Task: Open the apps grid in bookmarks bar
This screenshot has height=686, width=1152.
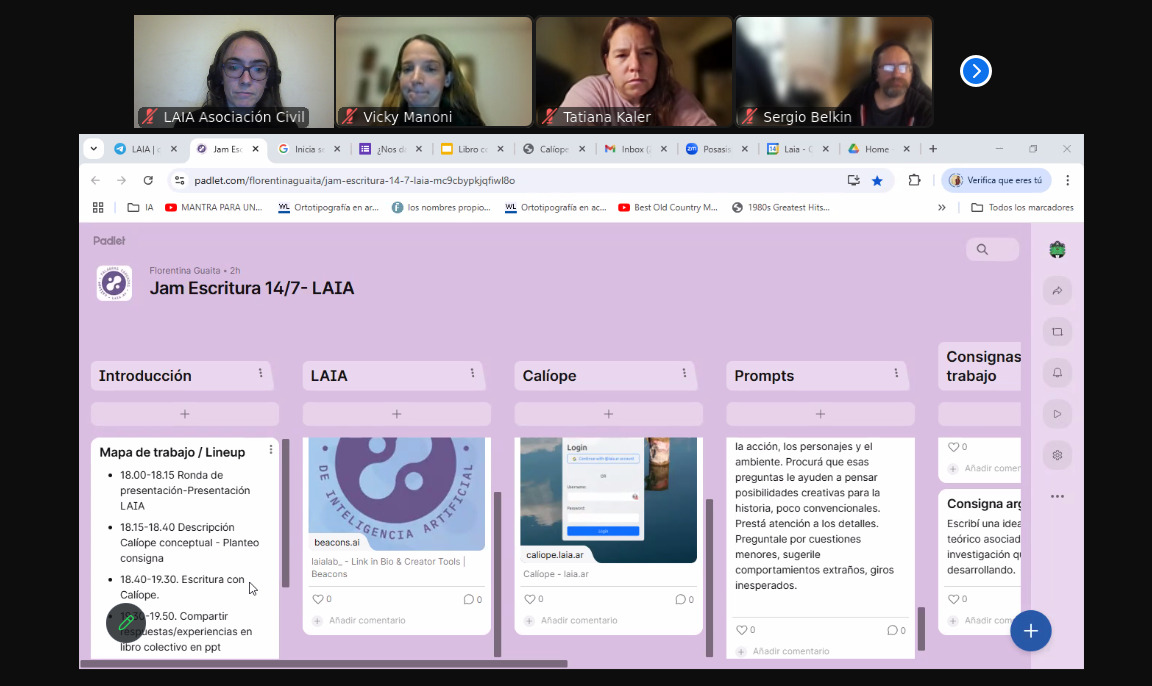Action: [x=98, y=208]
